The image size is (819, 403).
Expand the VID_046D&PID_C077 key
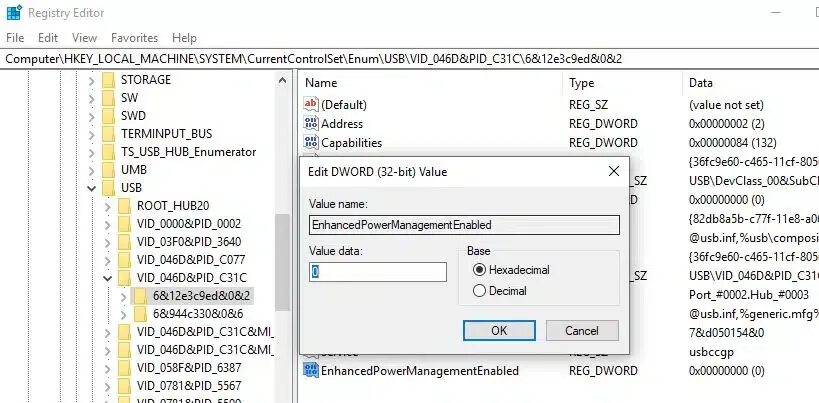(x=108, y=260)
